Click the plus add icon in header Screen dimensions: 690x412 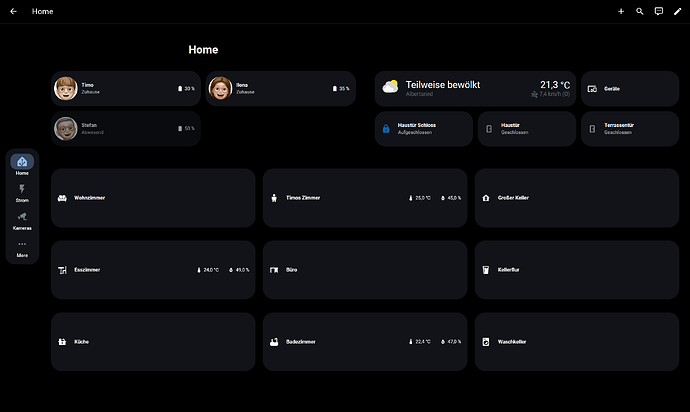click(x=621, y=11)
